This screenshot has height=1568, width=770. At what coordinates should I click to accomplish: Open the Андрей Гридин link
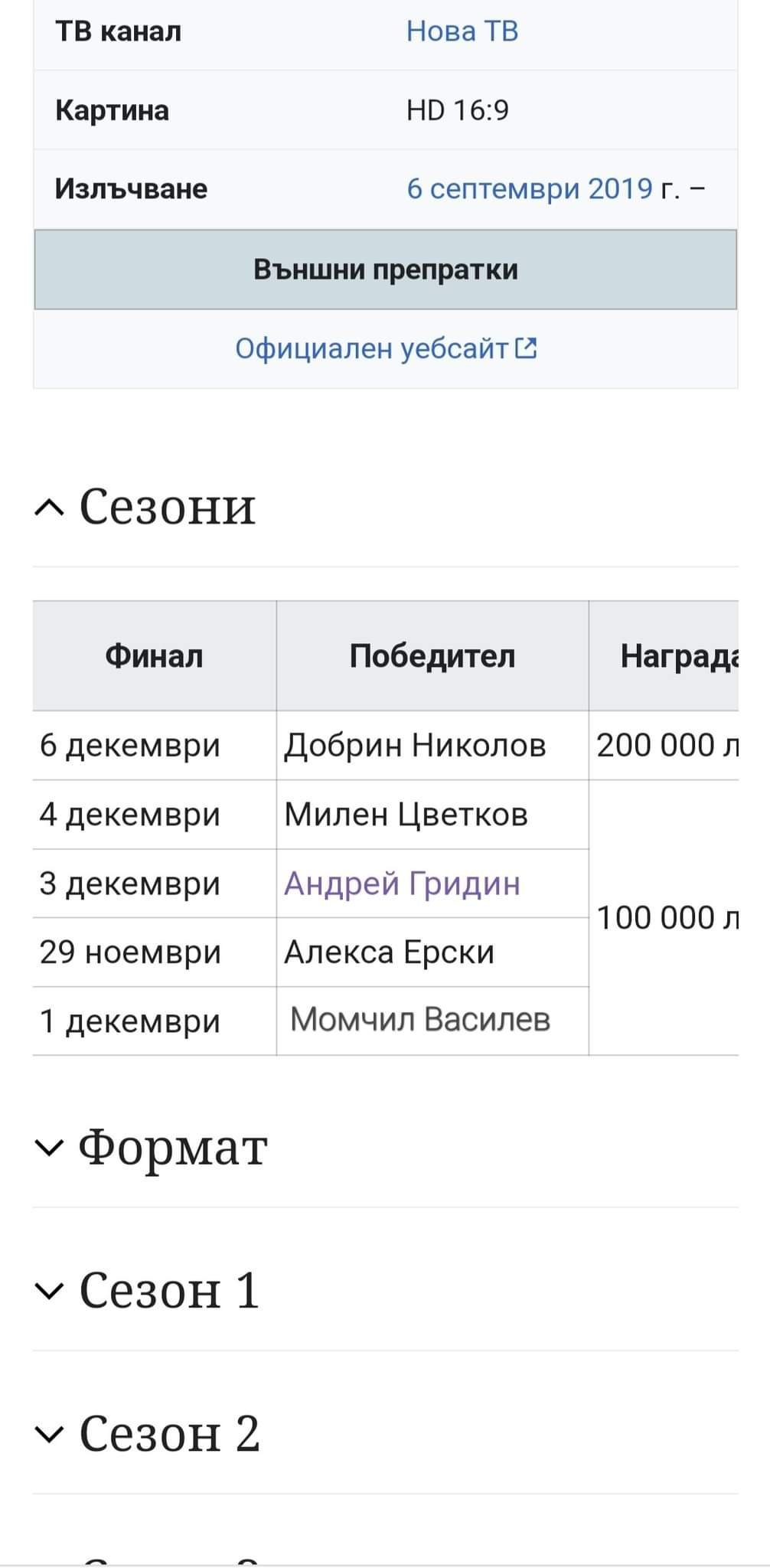[x=402, y=884]
